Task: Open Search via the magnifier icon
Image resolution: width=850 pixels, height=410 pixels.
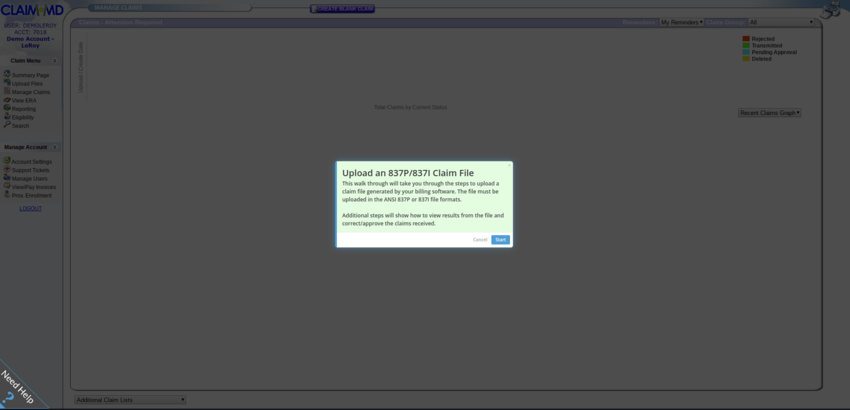Action: (7, 125)
